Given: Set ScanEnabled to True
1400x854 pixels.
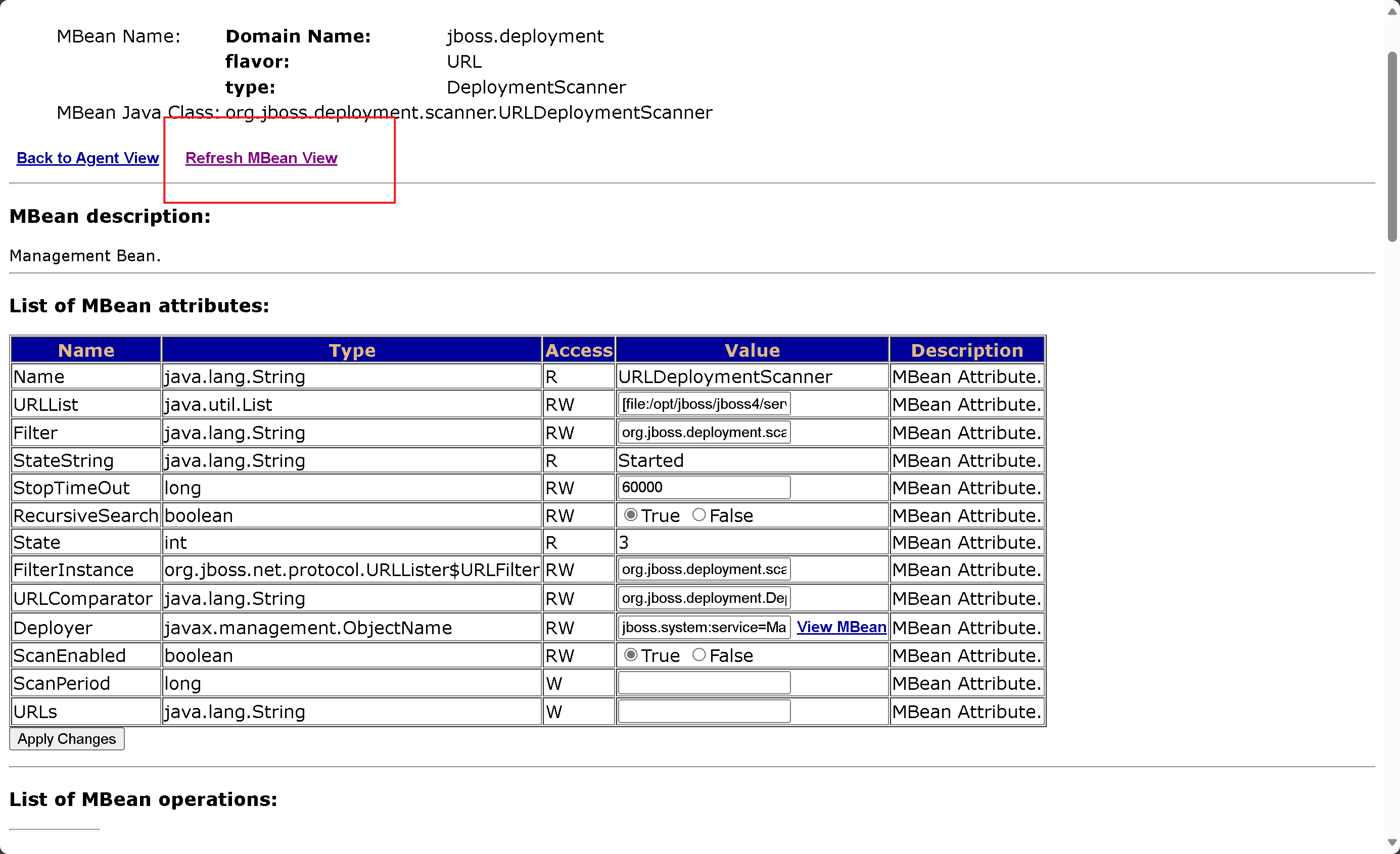Looking at the screenshot, I should pyautogui.click(x=630, y=654).
